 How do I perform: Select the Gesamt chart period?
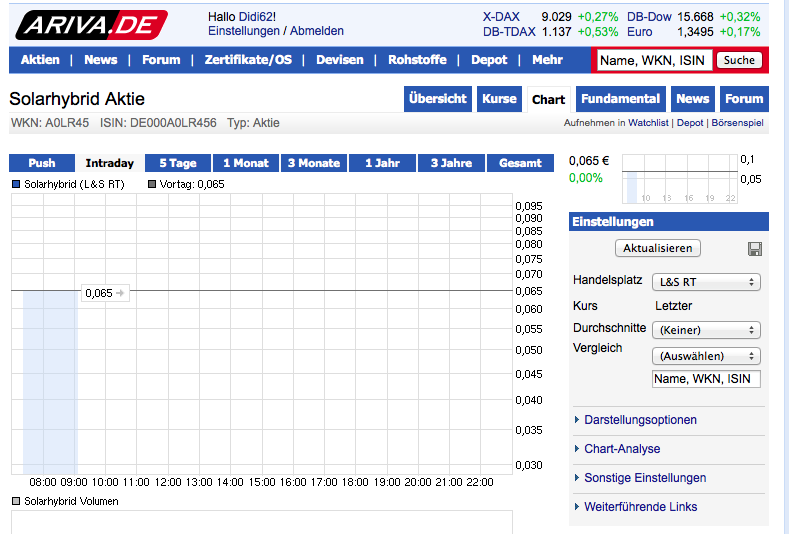pyautogui.click(x=520, y=163)
